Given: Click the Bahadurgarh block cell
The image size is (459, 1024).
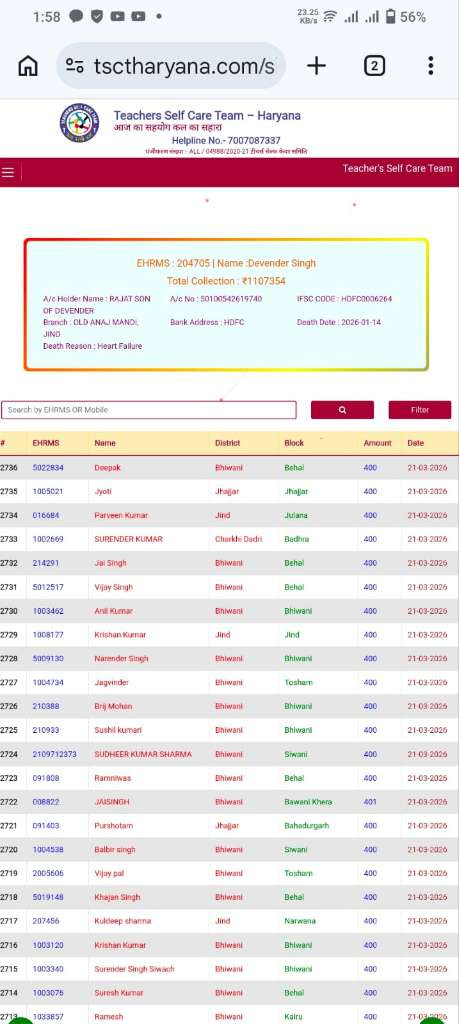Looking at the screenshot, I should (307, 826).
